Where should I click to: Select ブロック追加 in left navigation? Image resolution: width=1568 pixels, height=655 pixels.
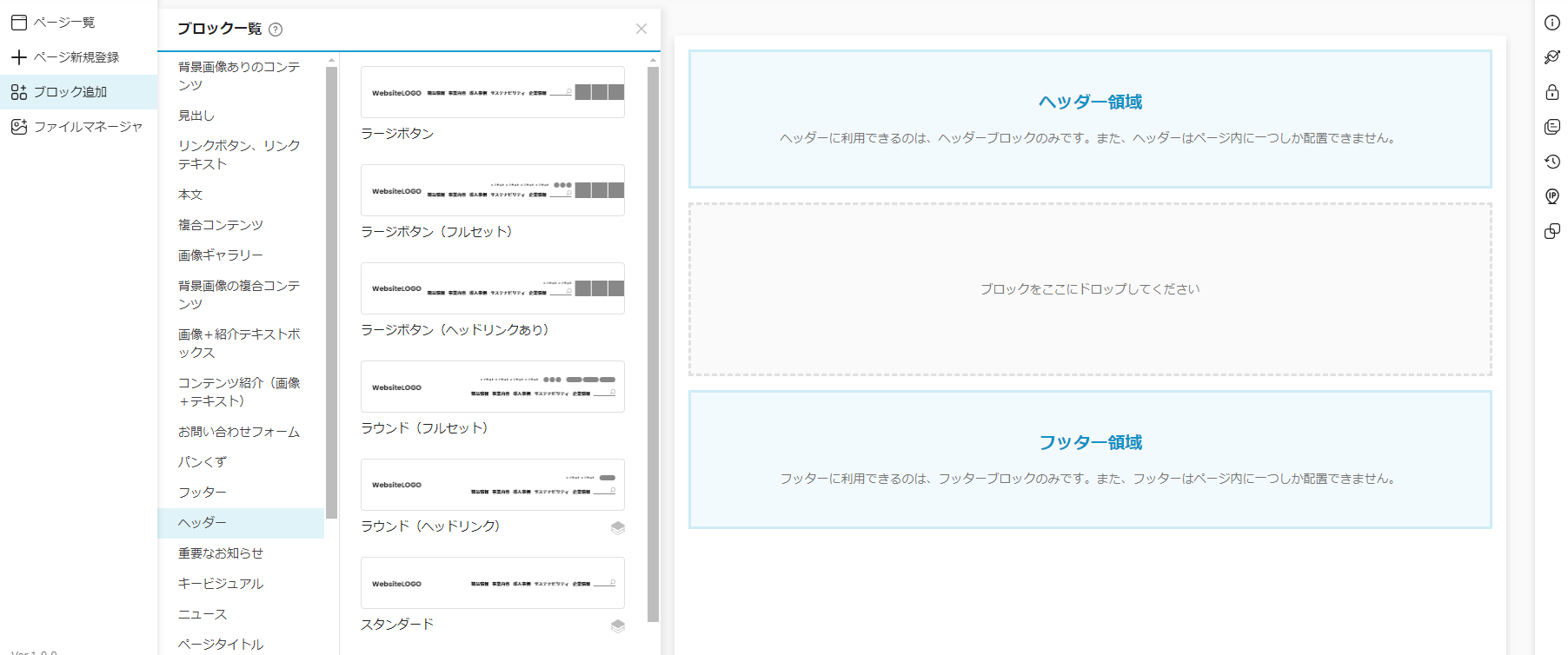coord(78,92)
